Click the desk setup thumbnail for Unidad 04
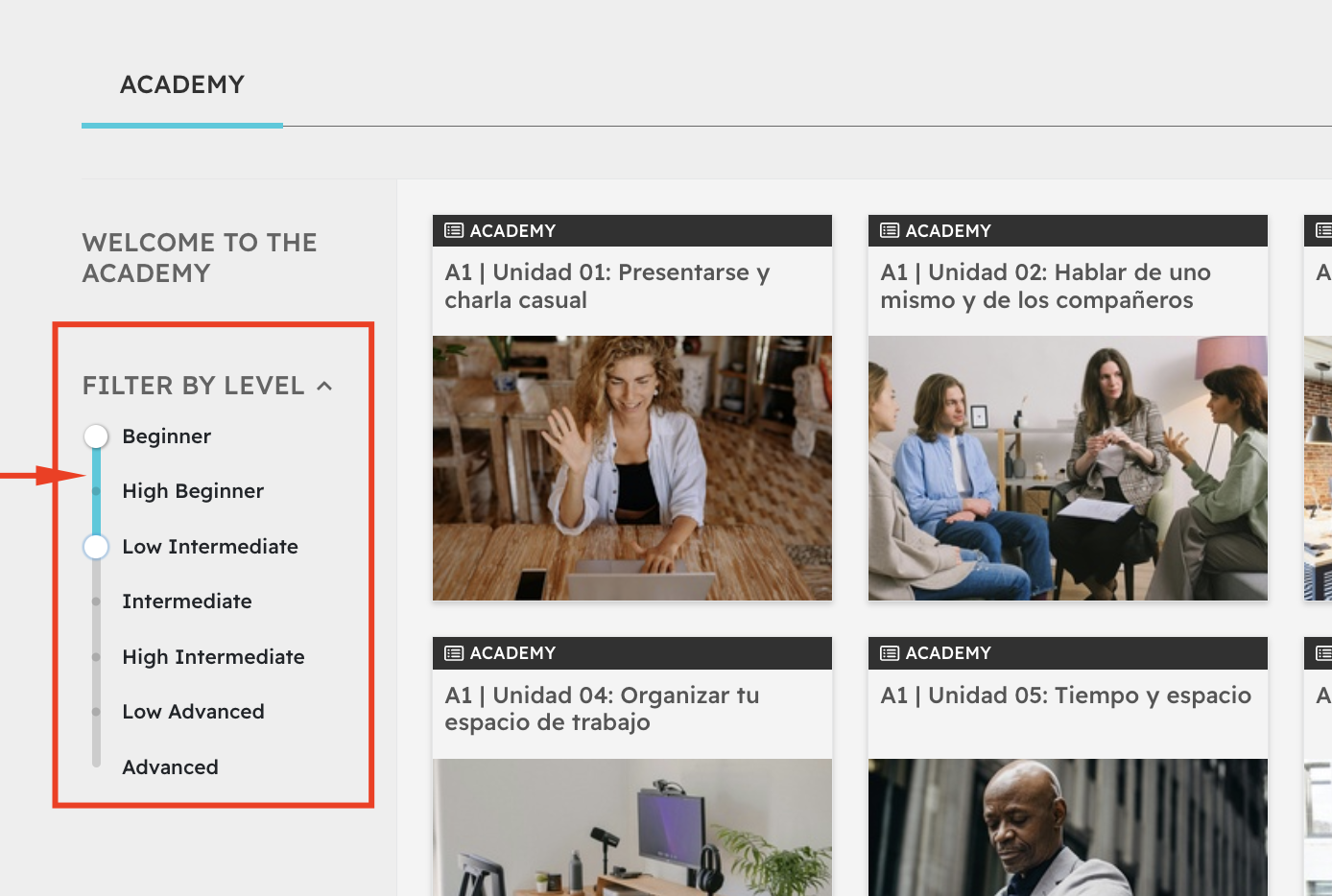 (632, 827)
